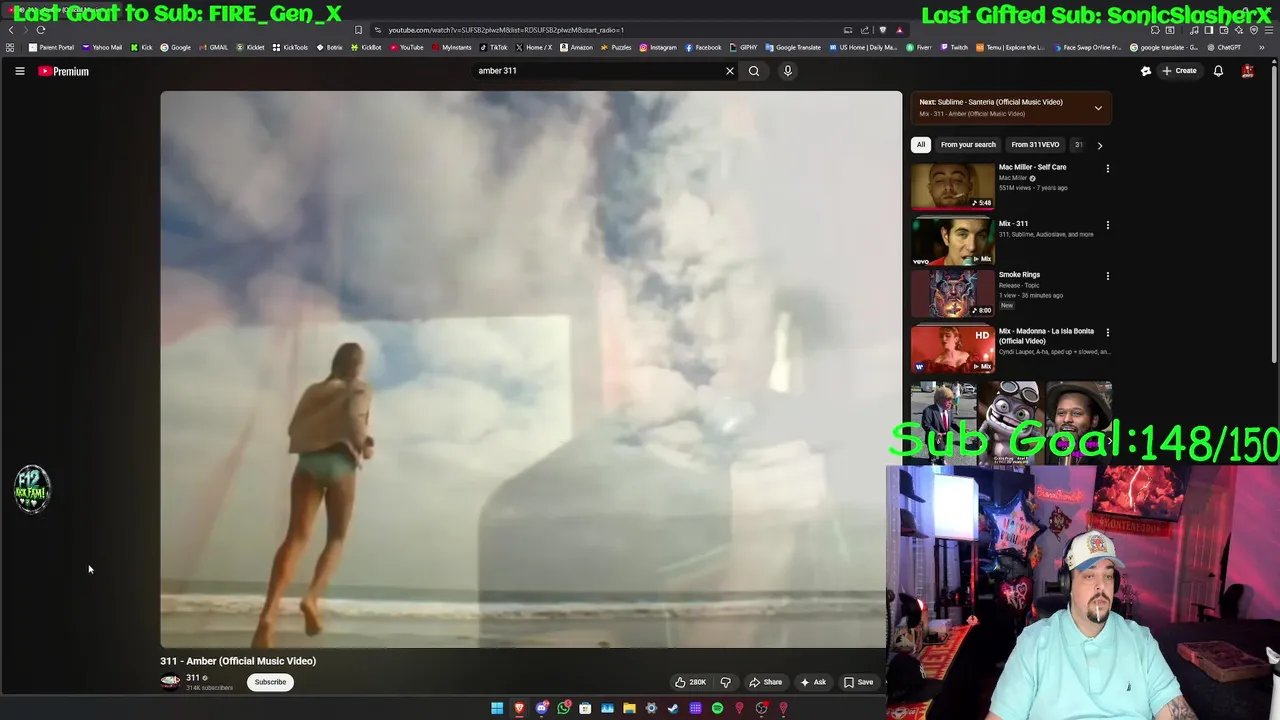Subscribe to the 311 channel

pyautogui.click(x=270, y=682)
